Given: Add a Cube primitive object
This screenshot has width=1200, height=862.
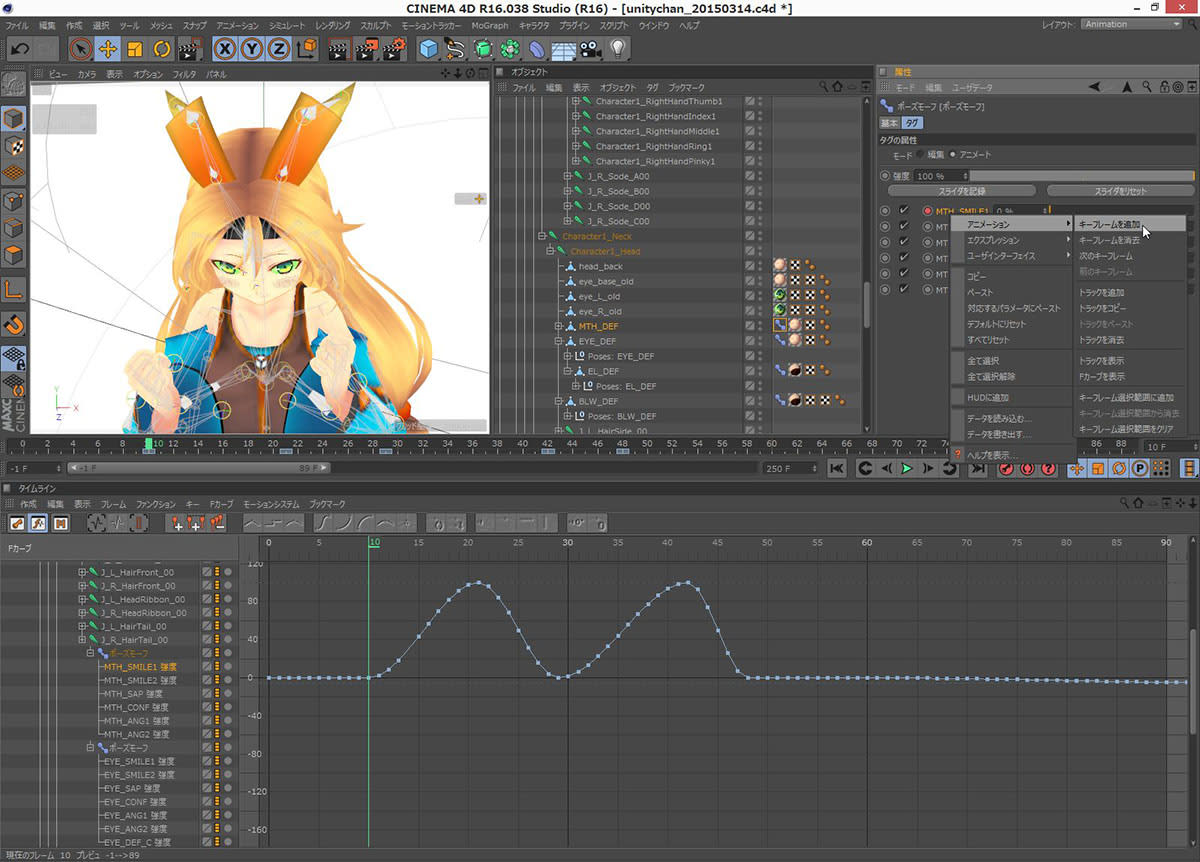Looking at the screenshot, I should pos(429,48).
